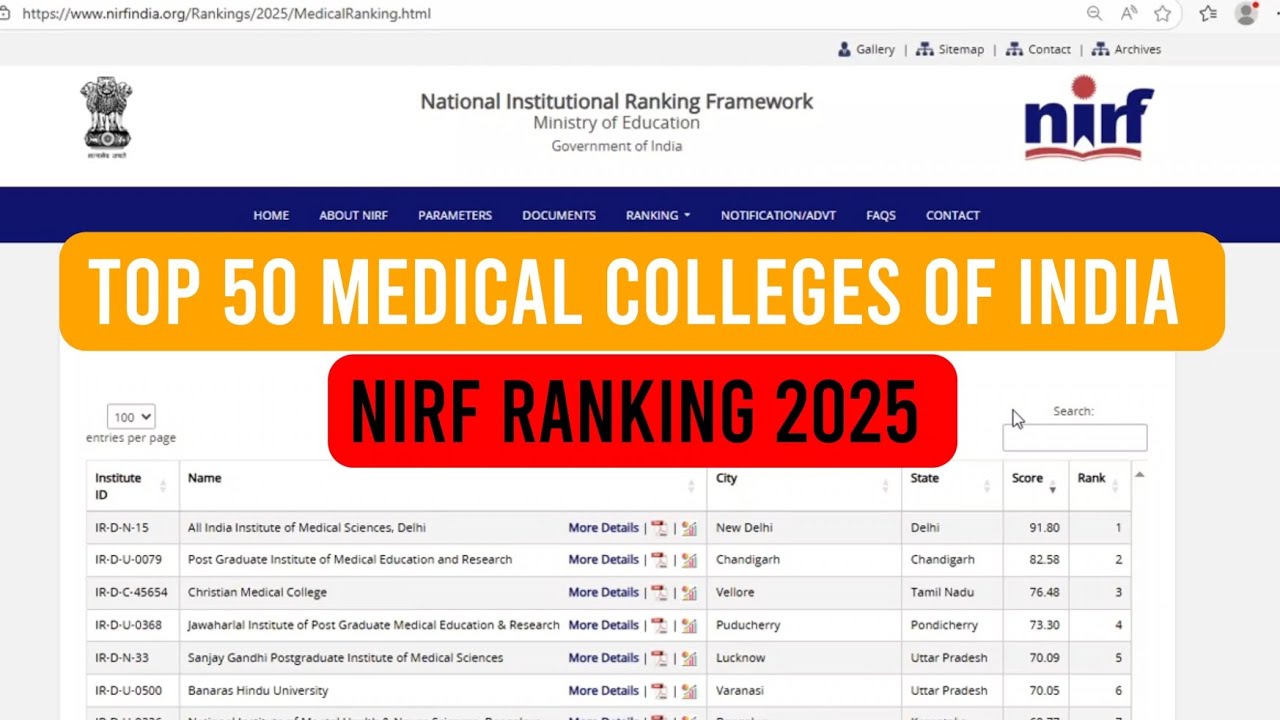Click the page URL in the address bar
The width and height of the screenshot is (1280, 720).
(x=226, y=14)
